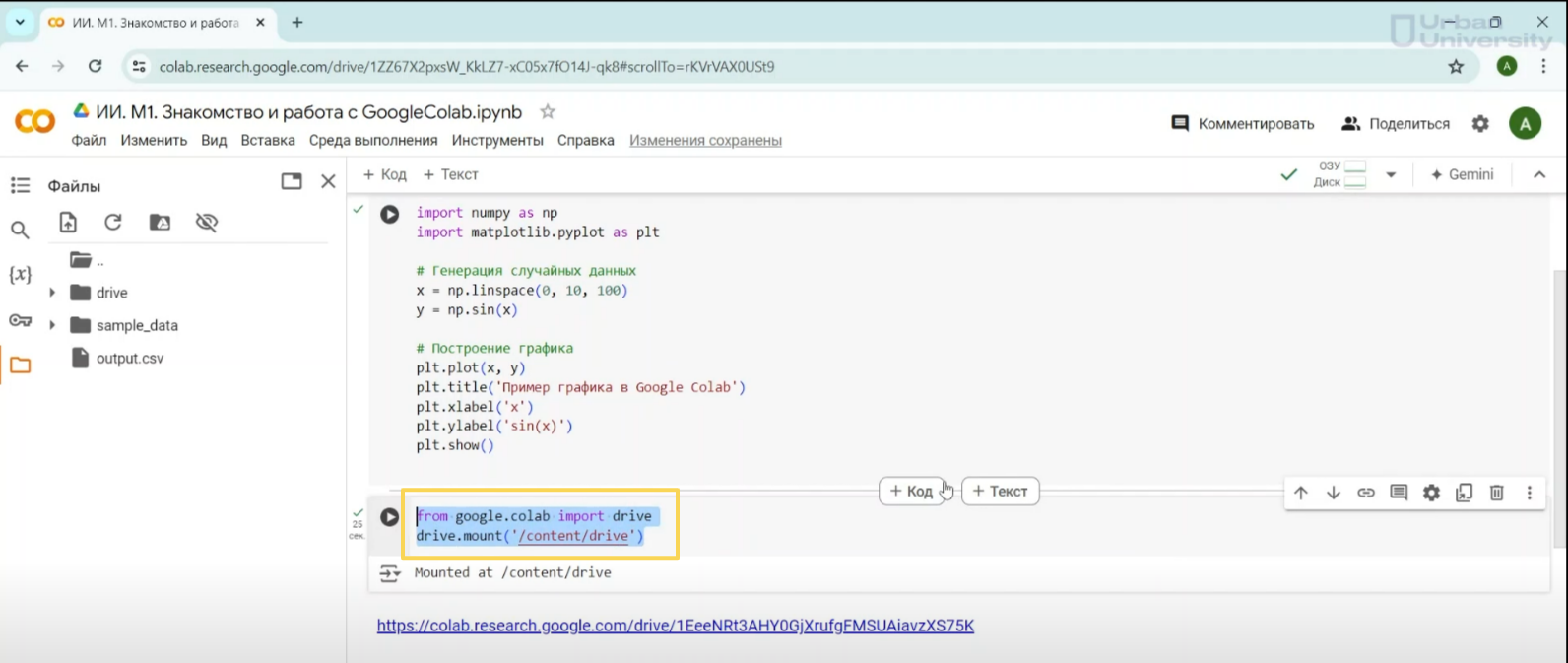
Task: Open the Среда выполнения menu
Action: [372, 141]
